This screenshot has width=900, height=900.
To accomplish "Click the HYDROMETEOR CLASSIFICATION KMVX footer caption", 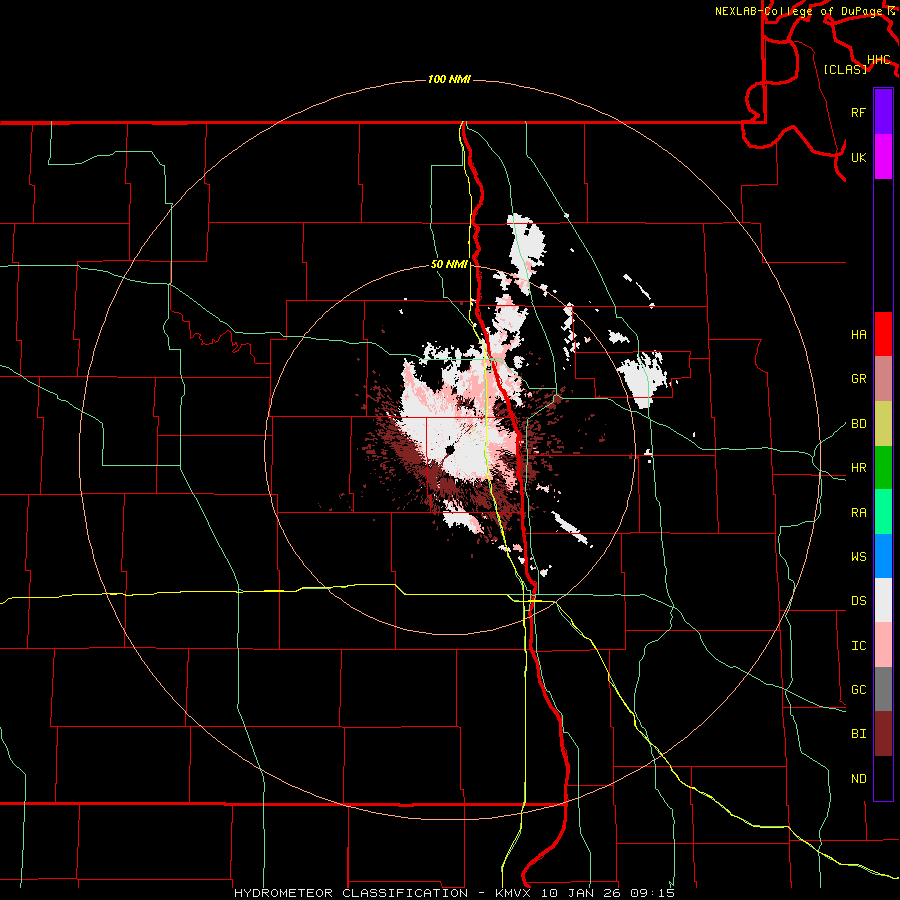I will click(x=454, y=893).
